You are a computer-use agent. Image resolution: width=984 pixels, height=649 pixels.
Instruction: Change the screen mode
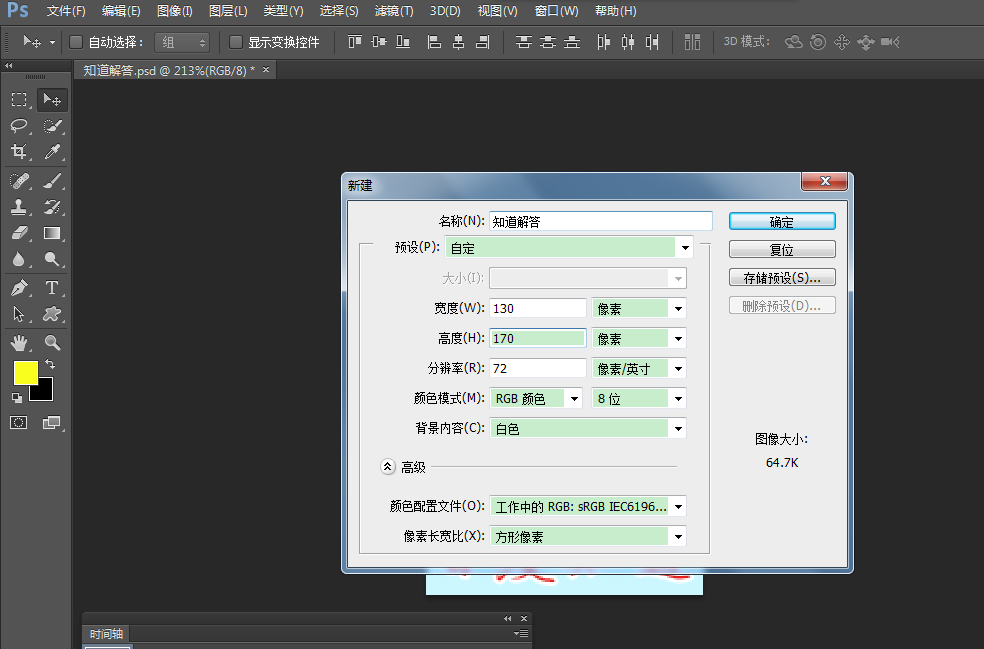click(52, 422)
